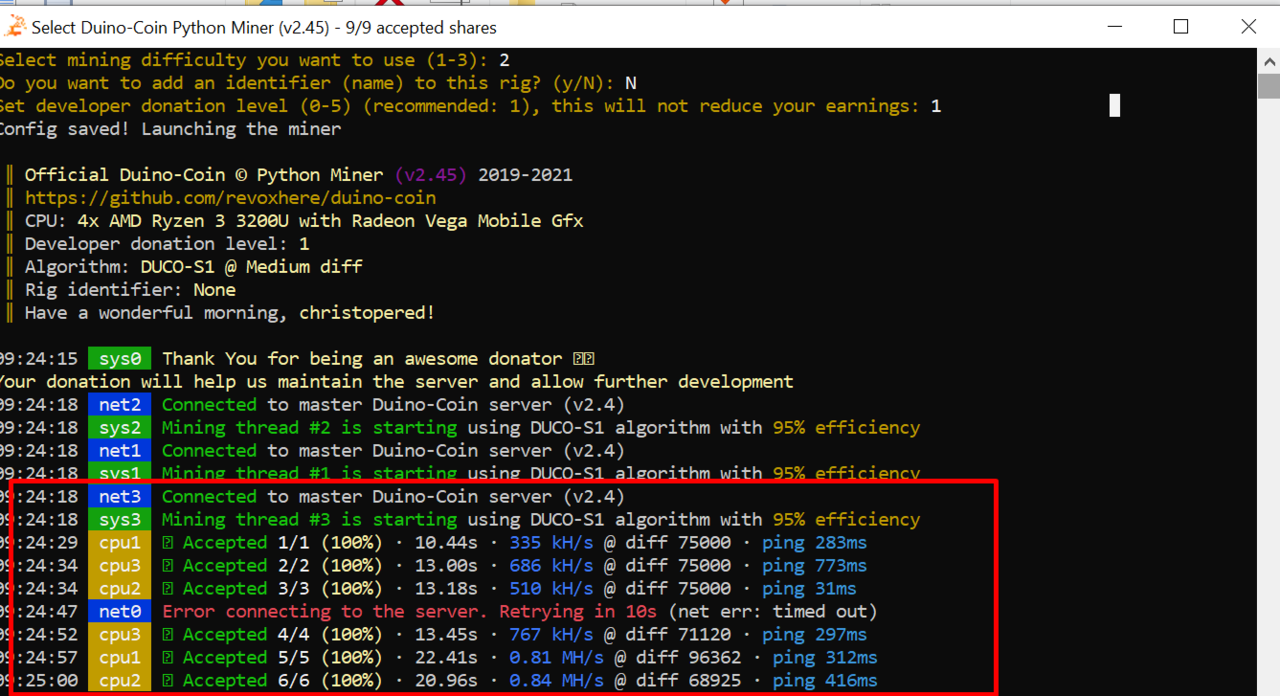Click the 'Select mining difficulty' prompt line
The image size is (1280, 696).
254,60
